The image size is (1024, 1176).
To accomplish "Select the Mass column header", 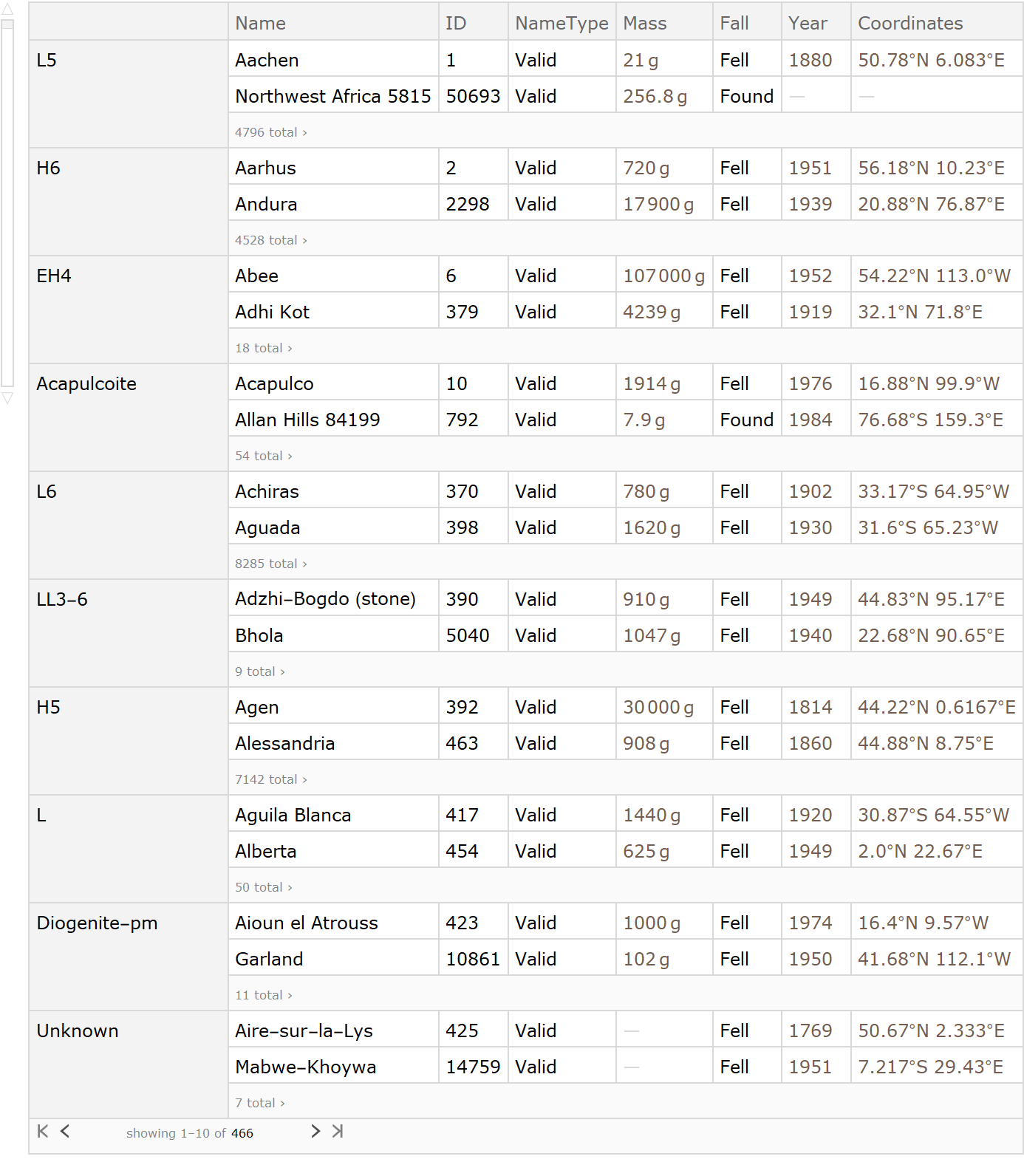I will pos(644,23).
